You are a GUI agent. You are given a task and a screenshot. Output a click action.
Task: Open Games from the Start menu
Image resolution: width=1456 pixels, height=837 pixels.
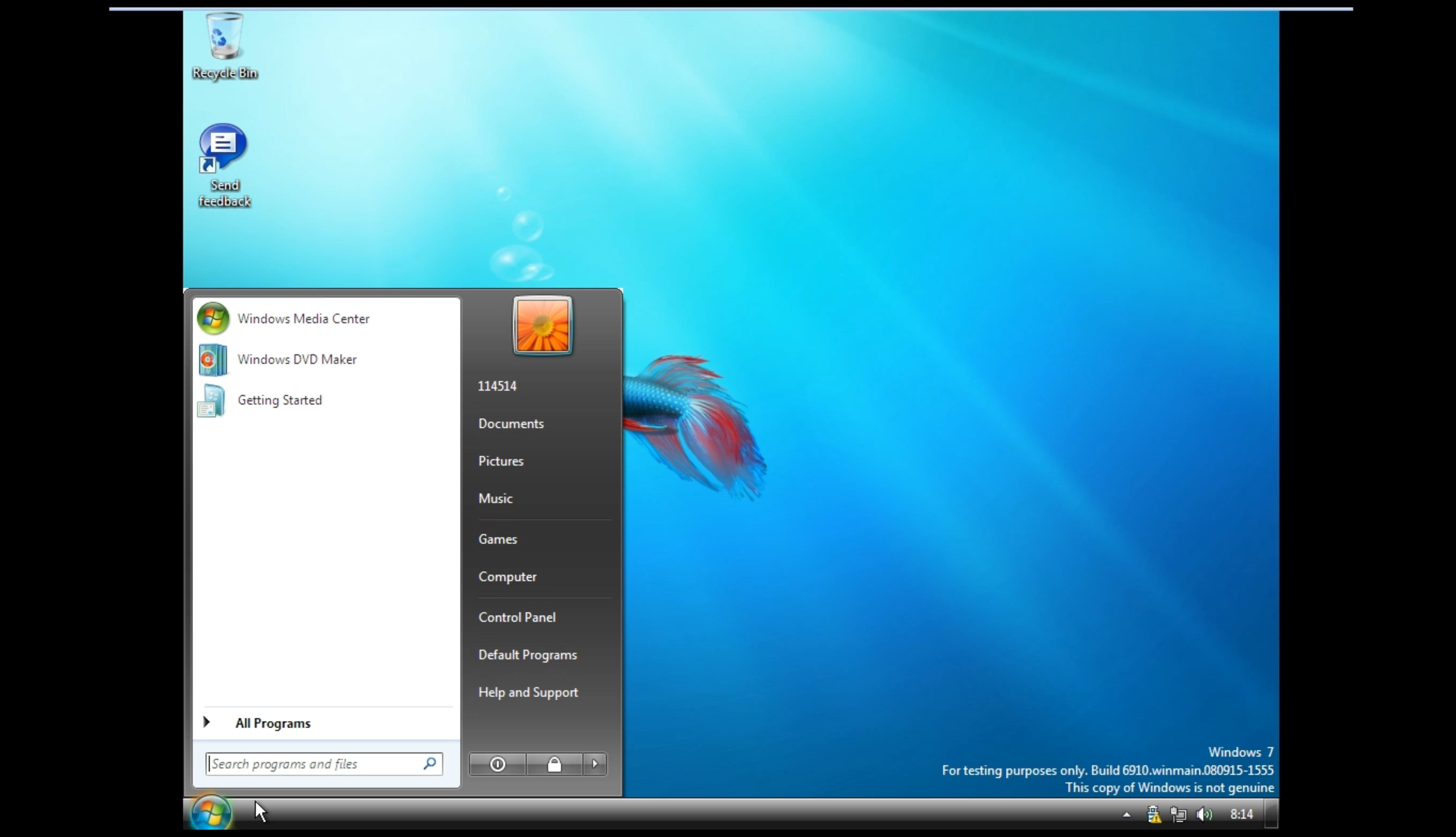[x=497, y=539]
